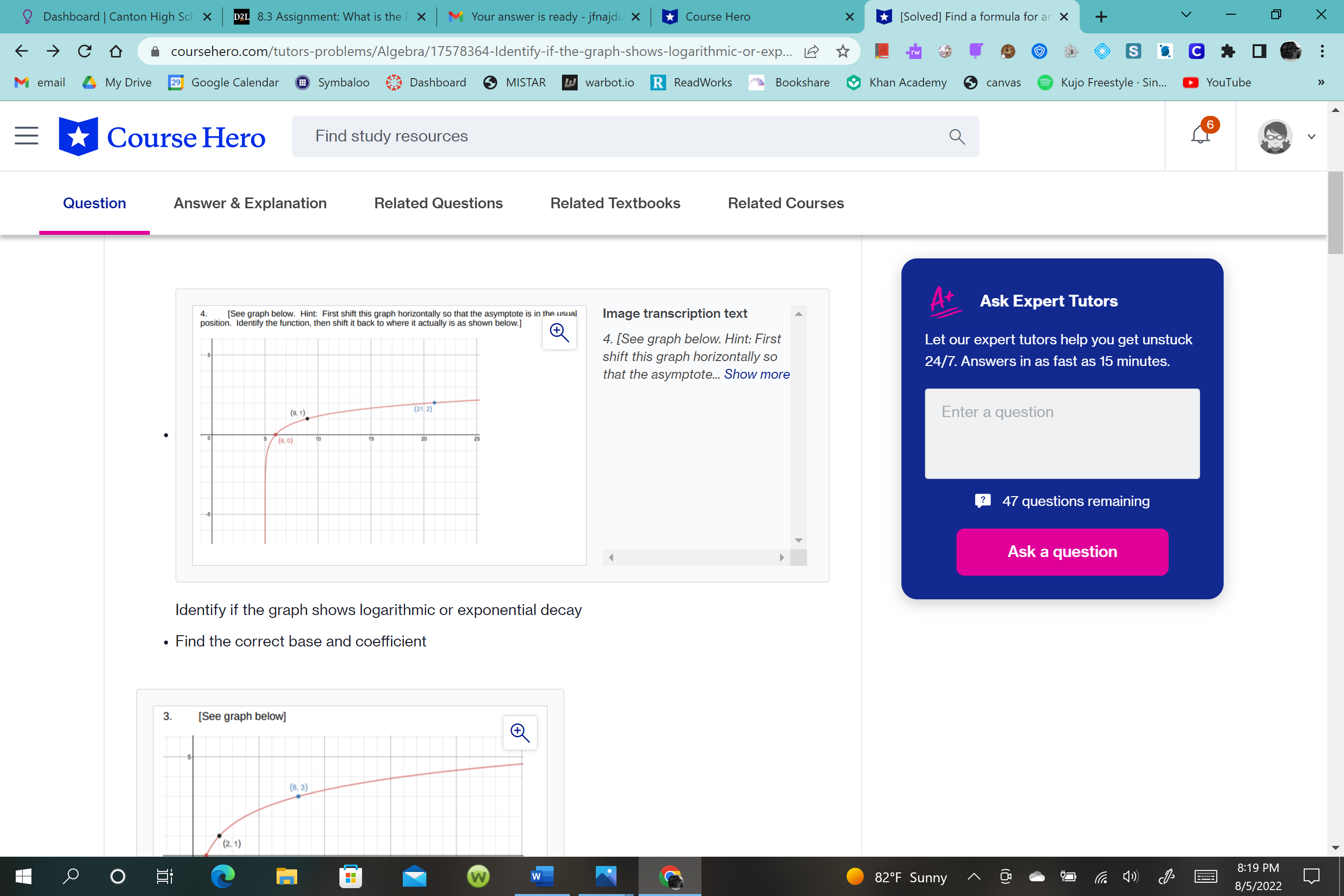Open the Related Textbooks tab
The image size is (1344, 896).
coord(615,203)
